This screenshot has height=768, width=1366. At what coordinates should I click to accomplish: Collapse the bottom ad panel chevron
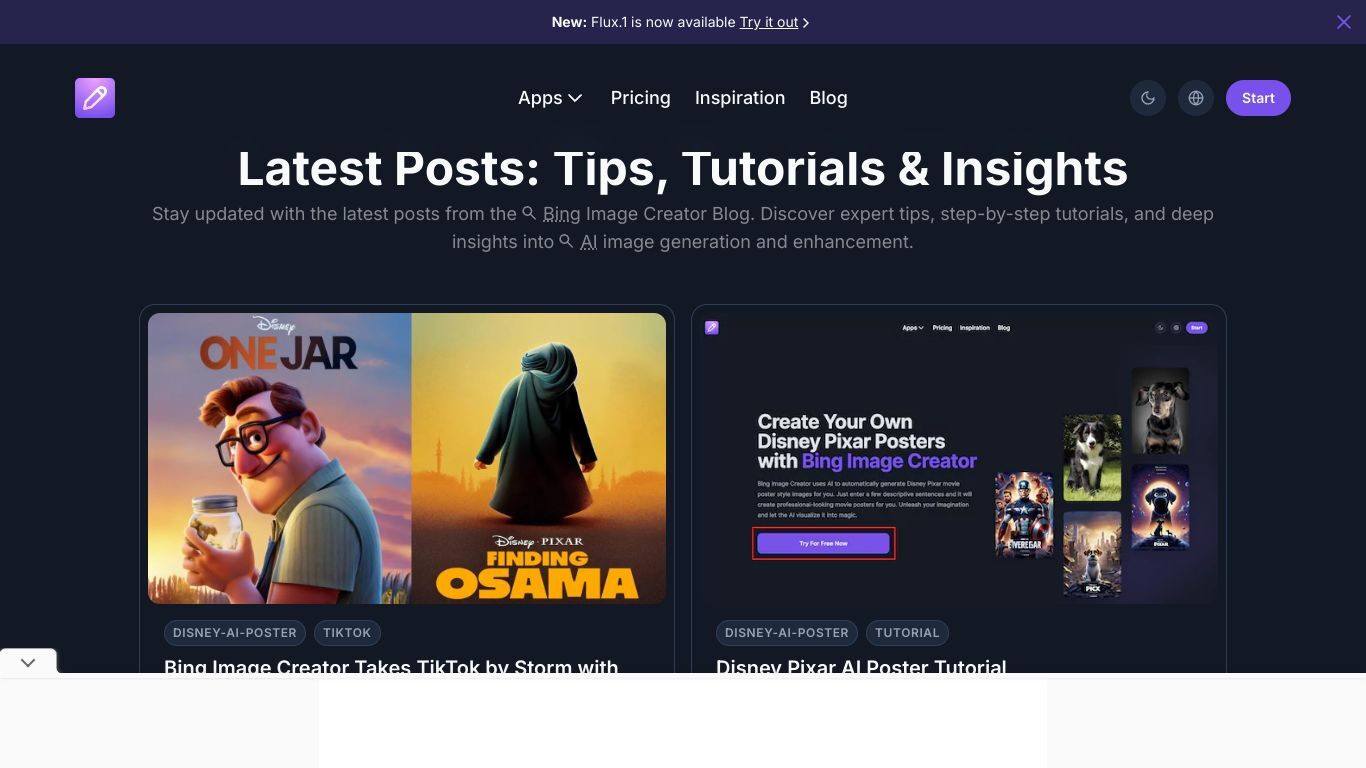point(28,662)
